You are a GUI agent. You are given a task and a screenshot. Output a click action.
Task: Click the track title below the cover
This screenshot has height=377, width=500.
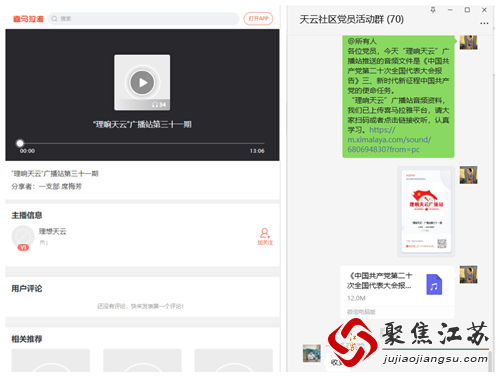click(x=142, y=125)
